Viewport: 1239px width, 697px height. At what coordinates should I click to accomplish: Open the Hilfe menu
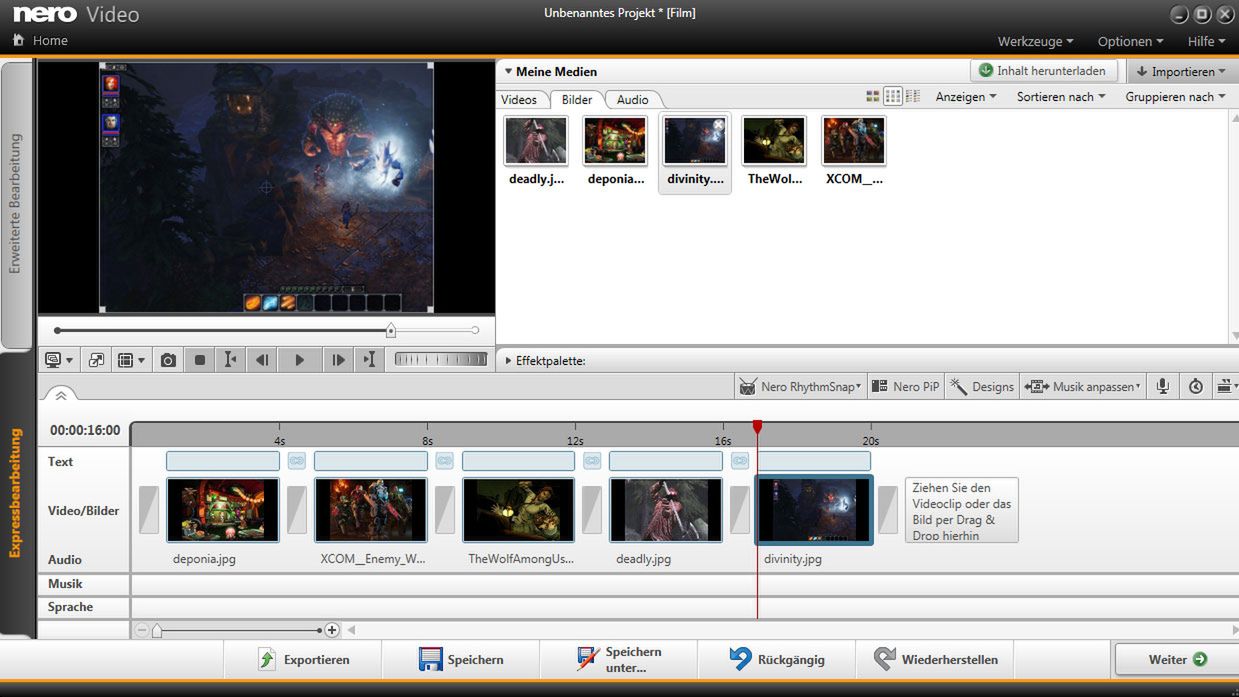(1206, 41)
